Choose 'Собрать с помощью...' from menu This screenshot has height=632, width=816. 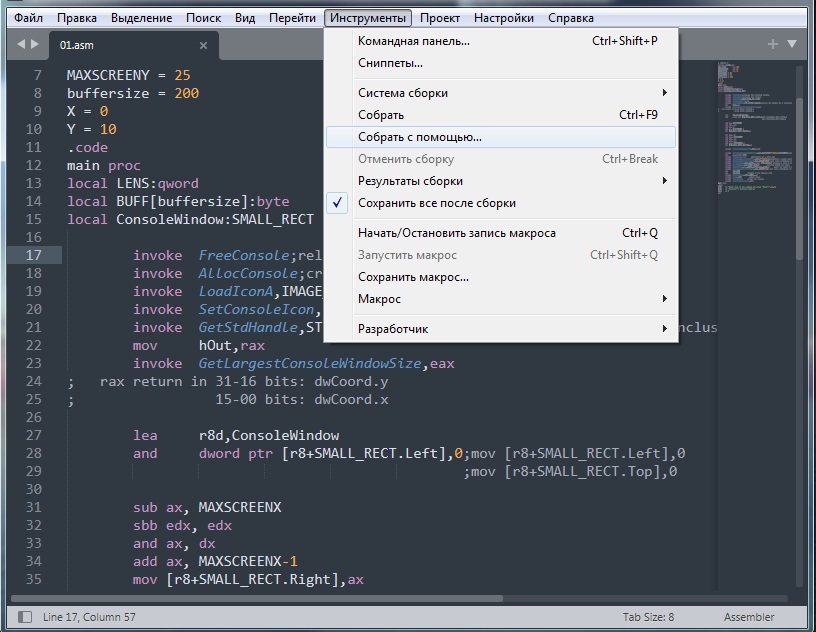coord(420,137)
